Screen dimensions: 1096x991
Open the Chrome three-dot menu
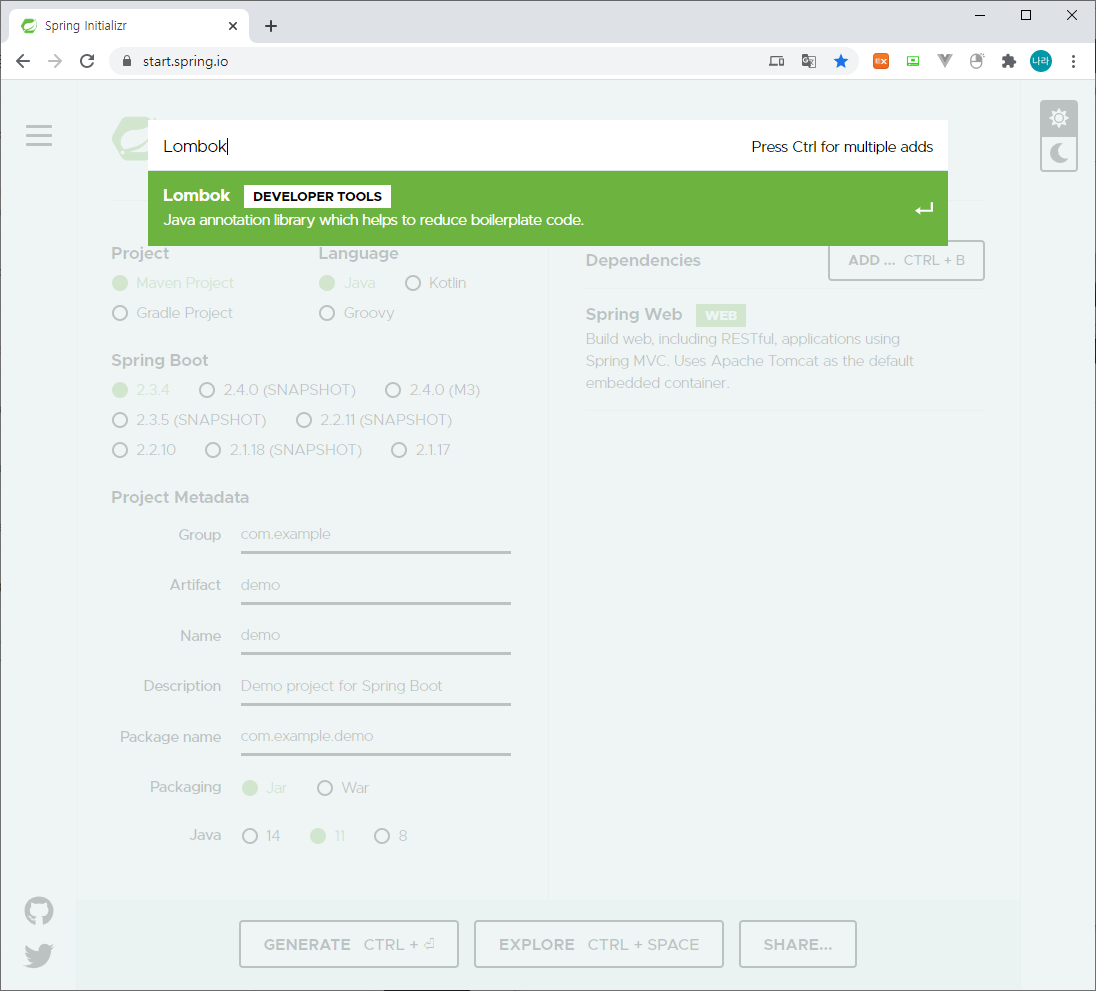1073,62
